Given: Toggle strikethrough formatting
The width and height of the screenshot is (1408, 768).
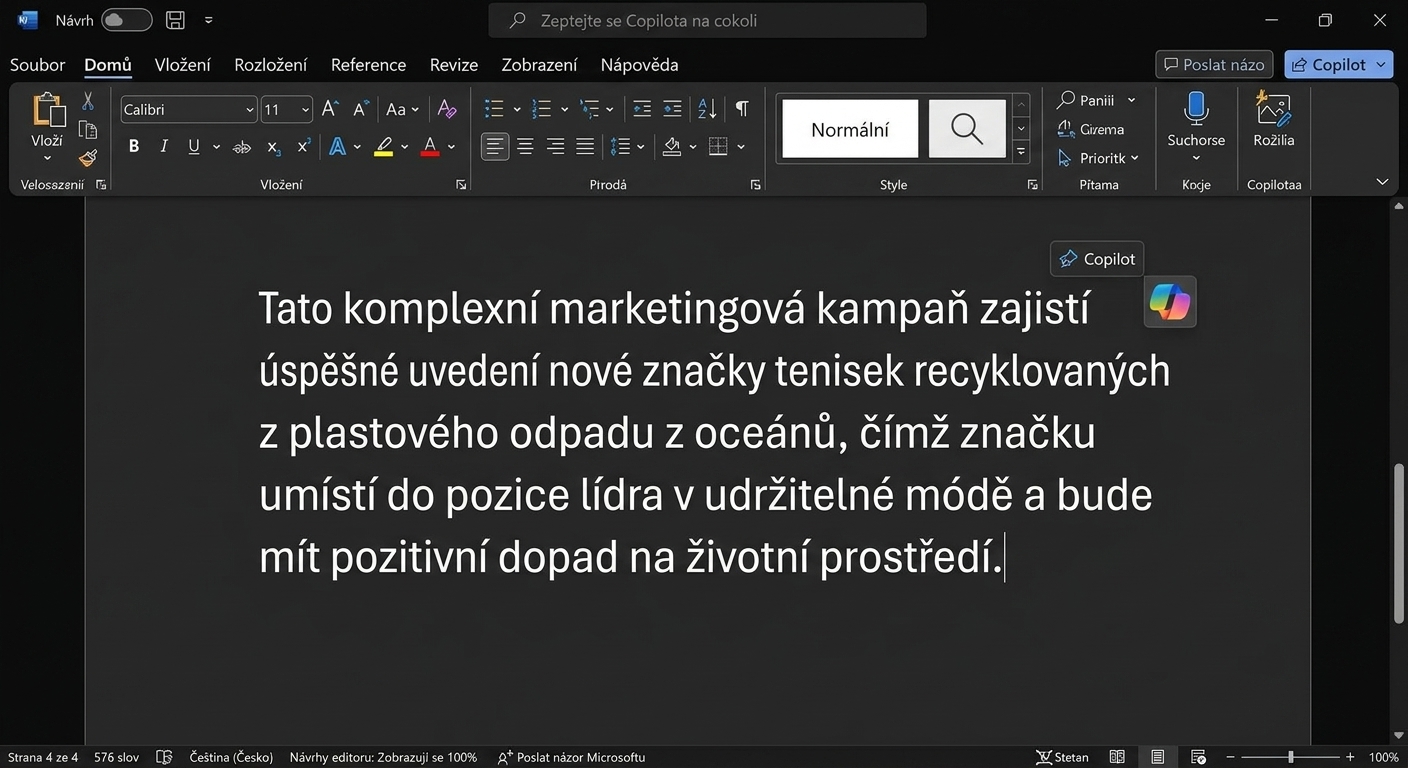Looking at the screenshot, I should coord(241,147).
